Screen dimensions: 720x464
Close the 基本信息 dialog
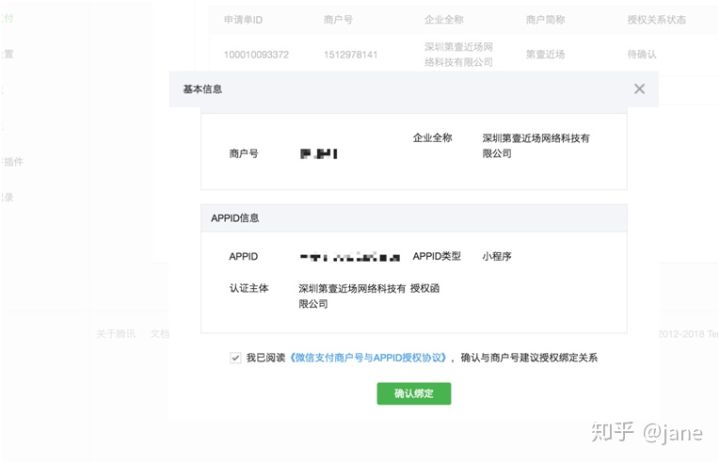tap(639, 89)
